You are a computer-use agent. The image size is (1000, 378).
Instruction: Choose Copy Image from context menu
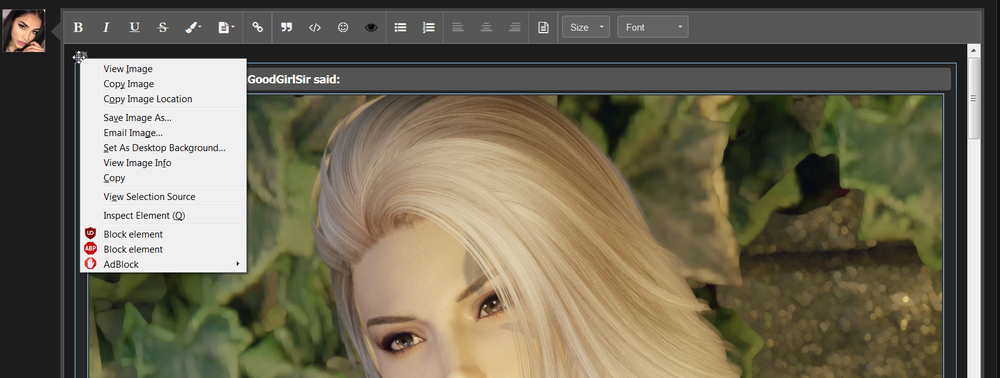pyautogui.click(x=163, y=84)
